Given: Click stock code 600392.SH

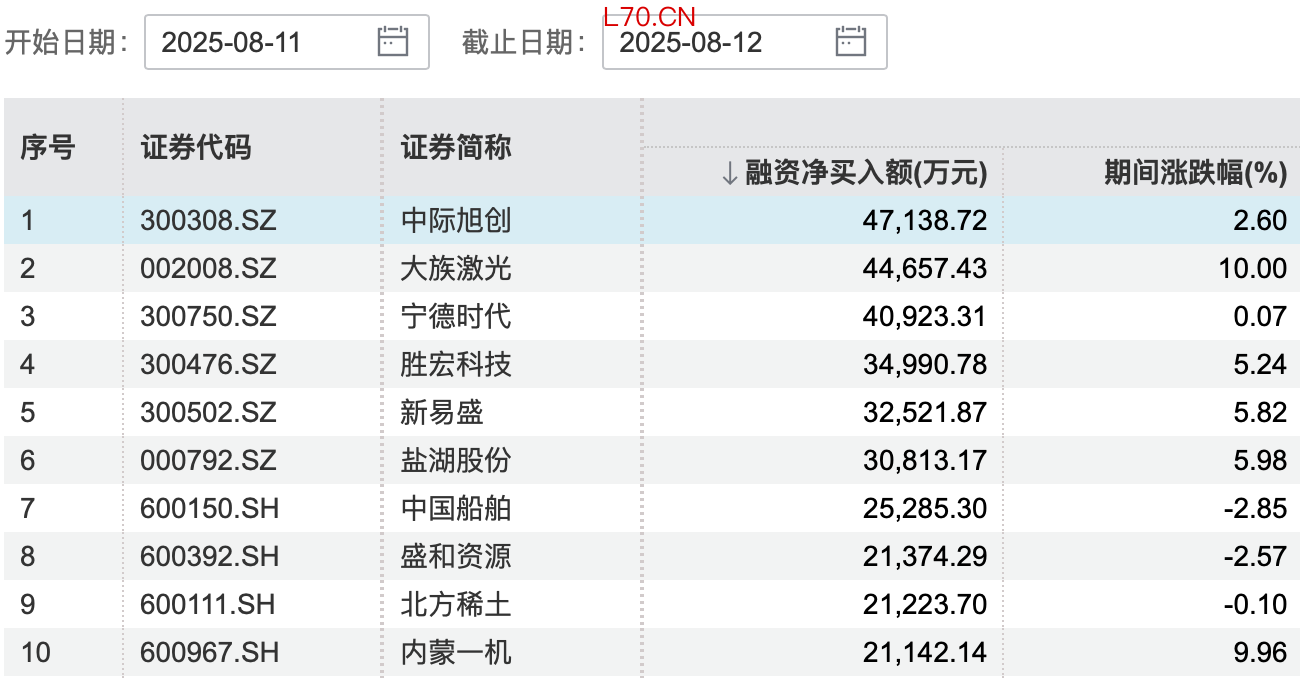Looking at the screenshot, I should click(208, 556).
